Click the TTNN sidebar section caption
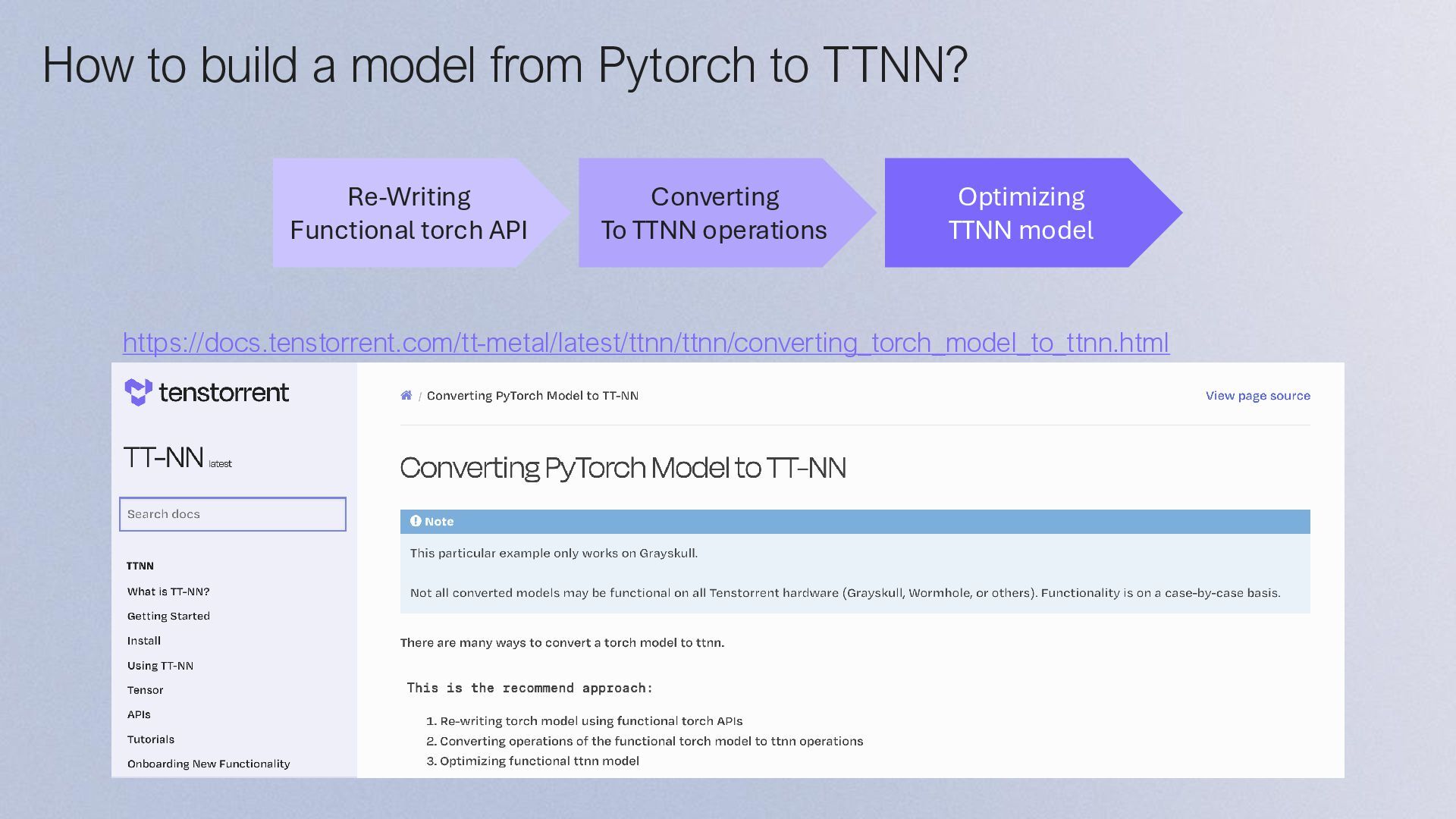This screenshot has width=1456, height=819. pyautogui.click(x=140, y=566)
